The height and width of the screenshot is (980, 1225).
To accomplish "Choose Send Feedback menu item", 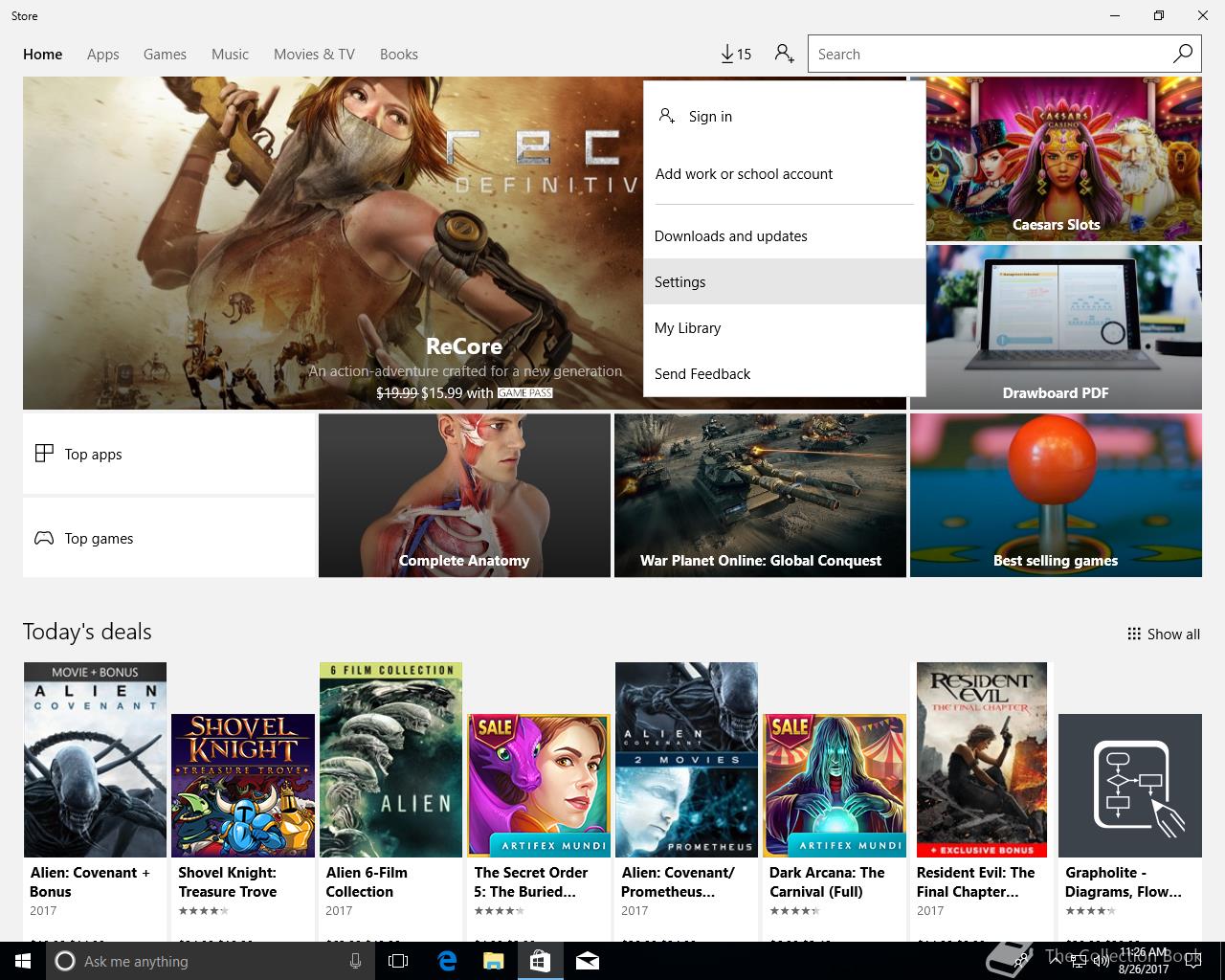I will tap(785, 373).
